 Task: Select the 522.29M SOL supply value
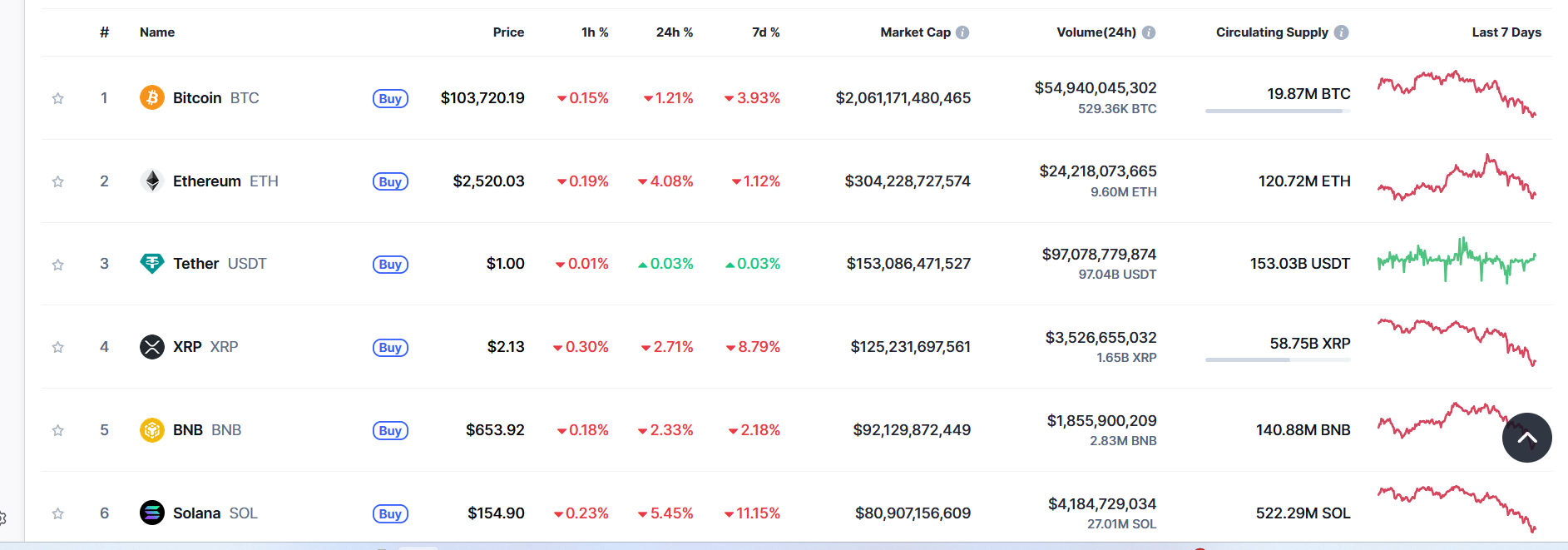(1303, 513)
